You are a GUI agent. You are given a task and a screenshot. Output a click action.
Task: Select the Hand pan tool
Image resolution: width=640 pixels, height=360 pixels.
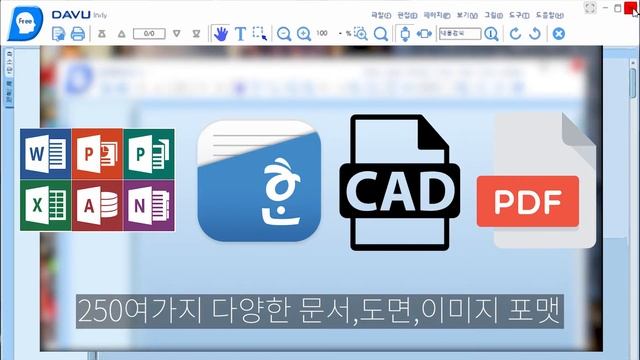click(220, 33)
